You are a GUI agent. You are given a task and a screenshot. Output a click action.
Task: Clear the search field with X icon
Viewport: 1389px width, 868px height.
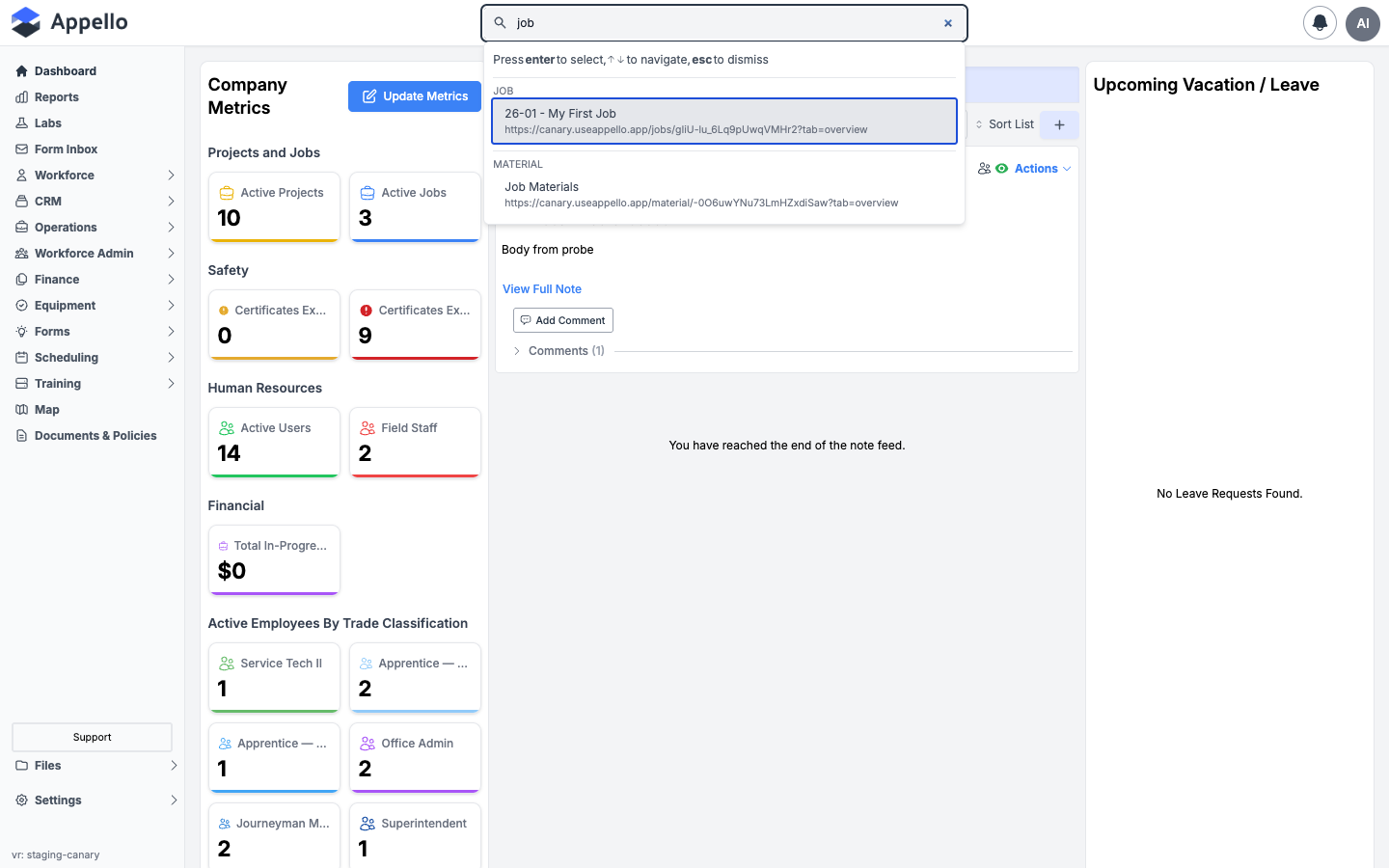tap(948, 23)
